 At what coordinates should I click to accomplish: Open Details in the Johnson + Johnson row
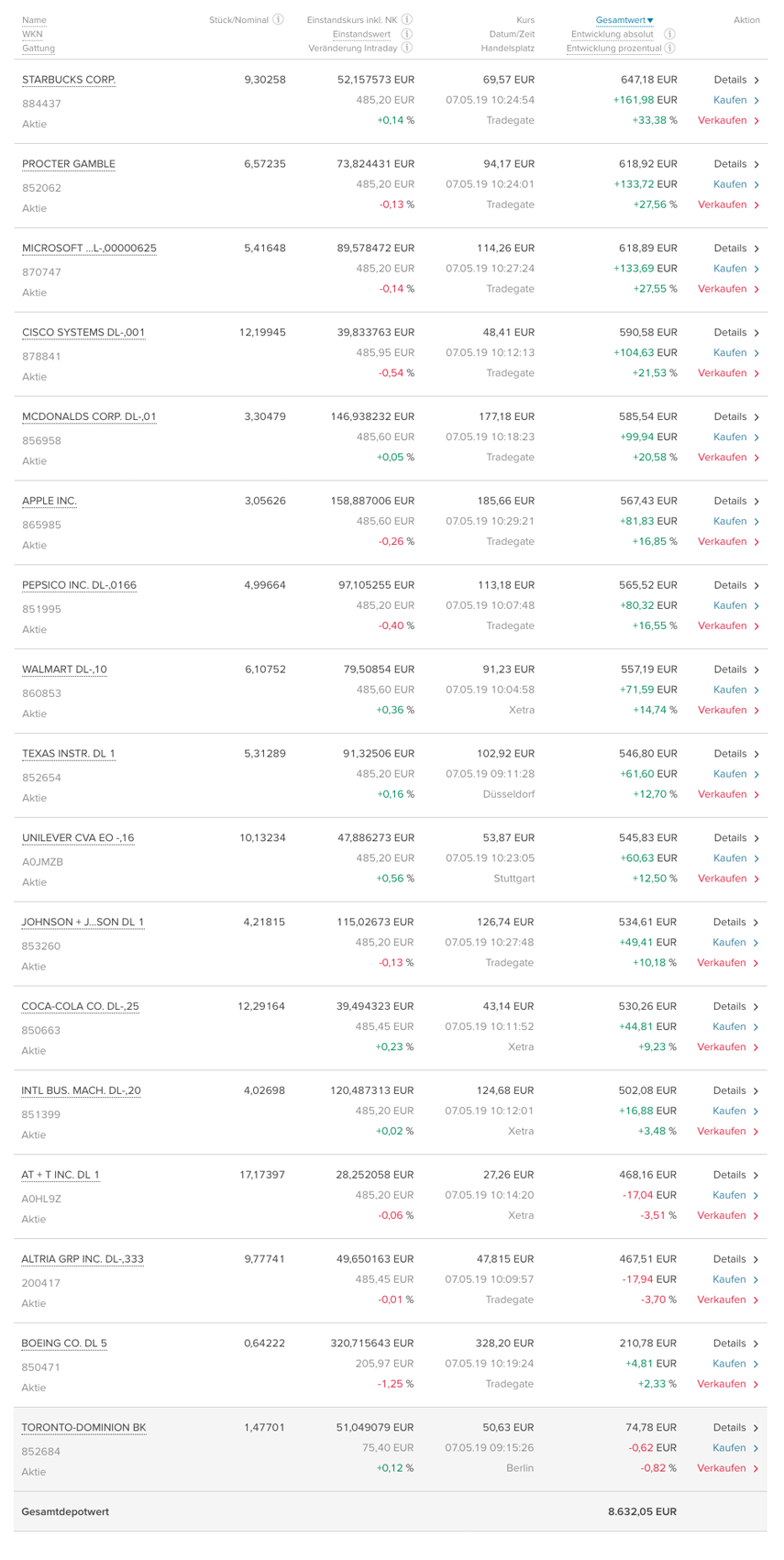pos(730,922)
